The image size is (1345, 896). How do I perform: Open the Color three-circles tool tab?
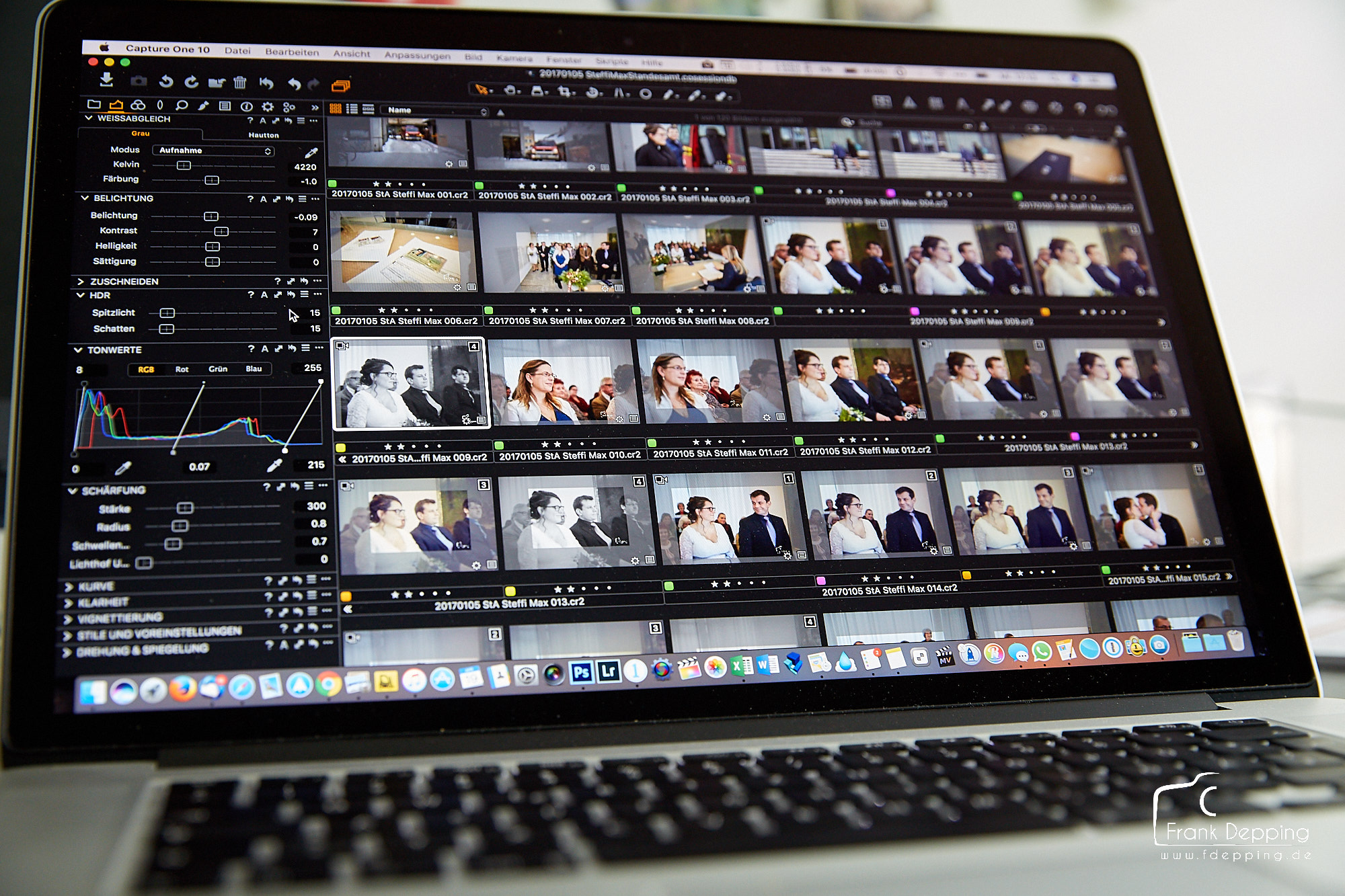(138, 105)
